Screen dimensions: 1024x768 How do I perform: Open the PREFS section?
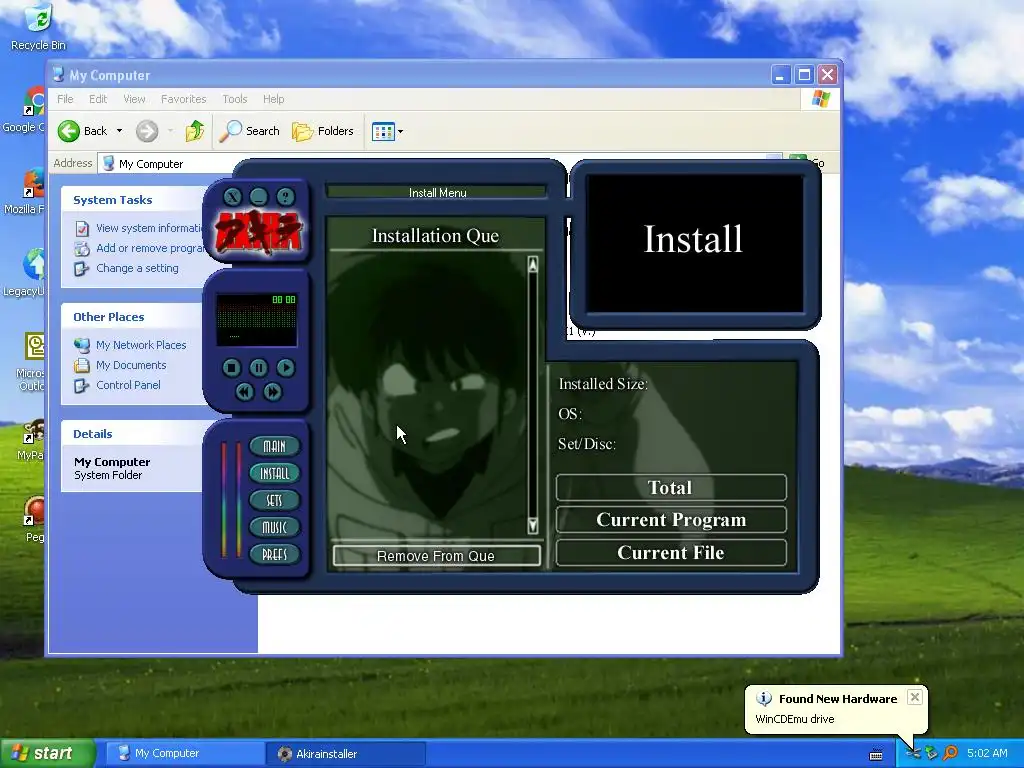point(274,554)
